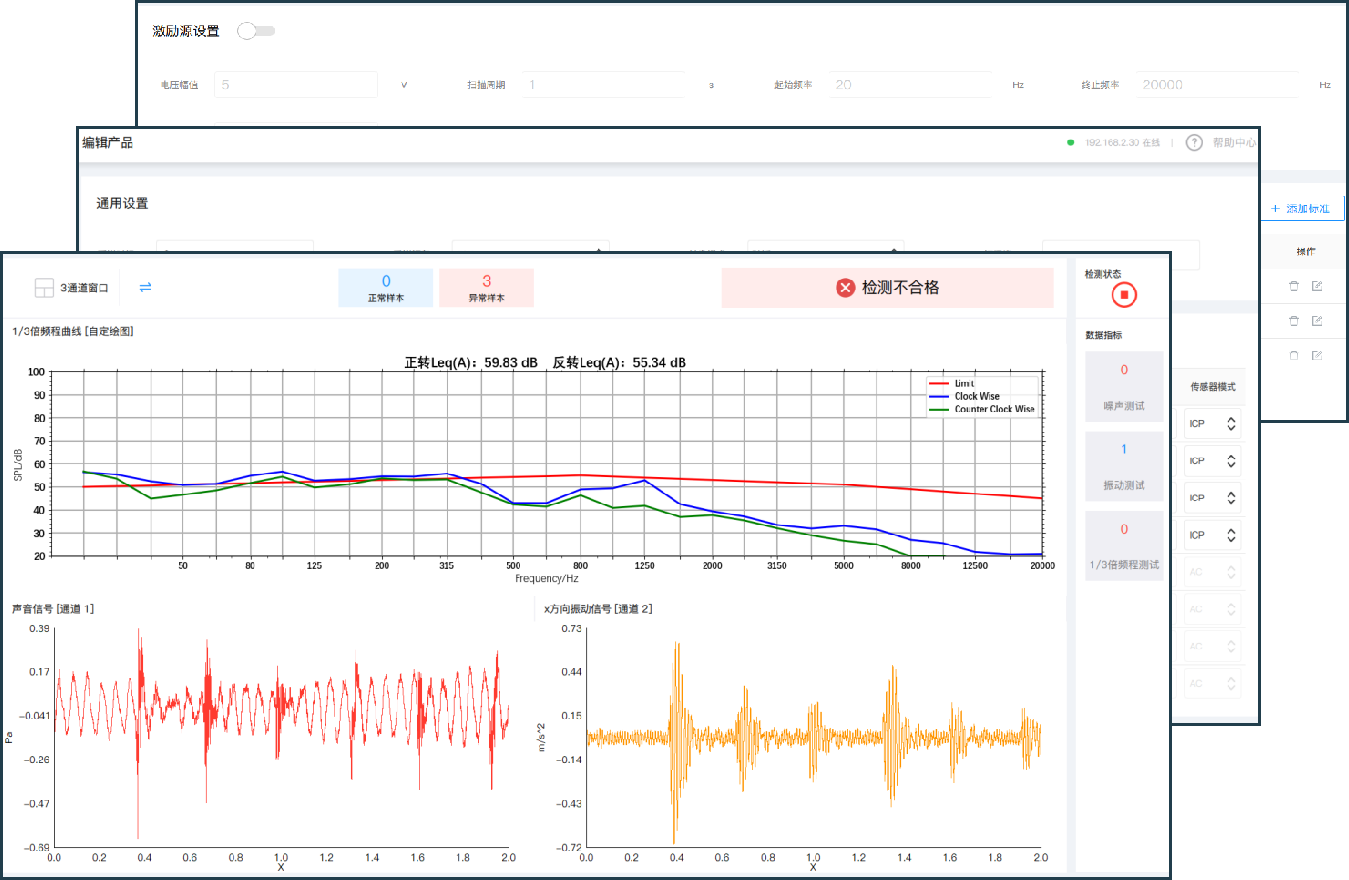Click the green online status dot

click(x=1072, y=143)
